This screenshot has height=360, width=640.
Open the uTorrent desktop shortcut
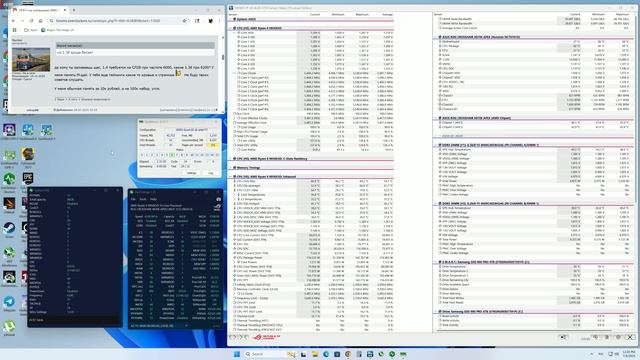(x=9, y=328)
